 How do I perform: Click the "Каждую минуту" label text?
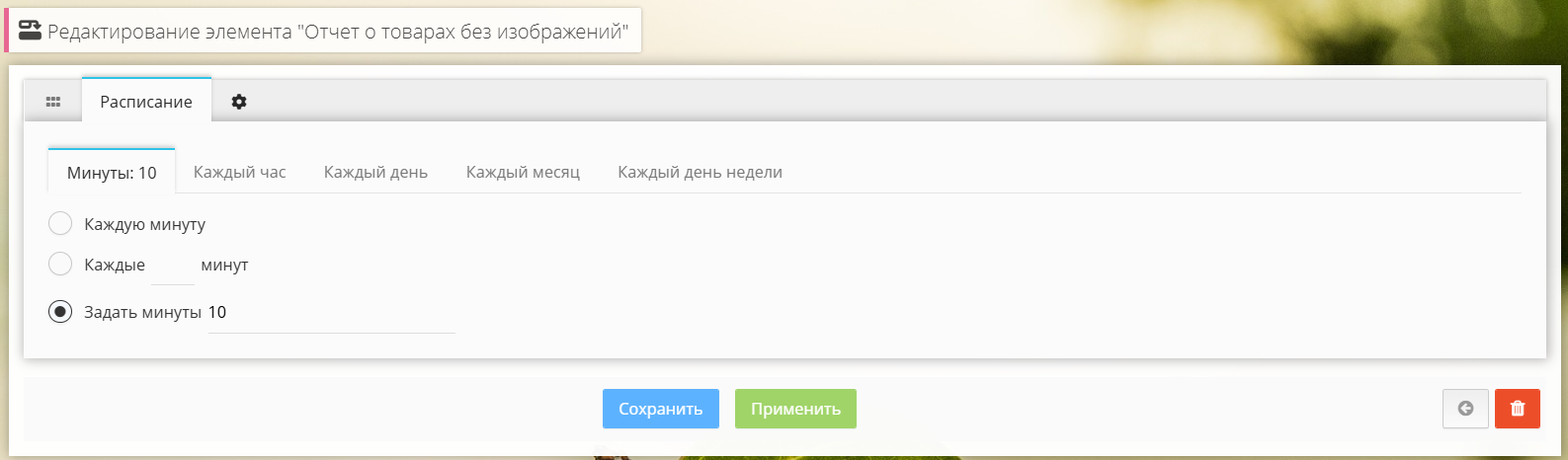pos(145,225)
